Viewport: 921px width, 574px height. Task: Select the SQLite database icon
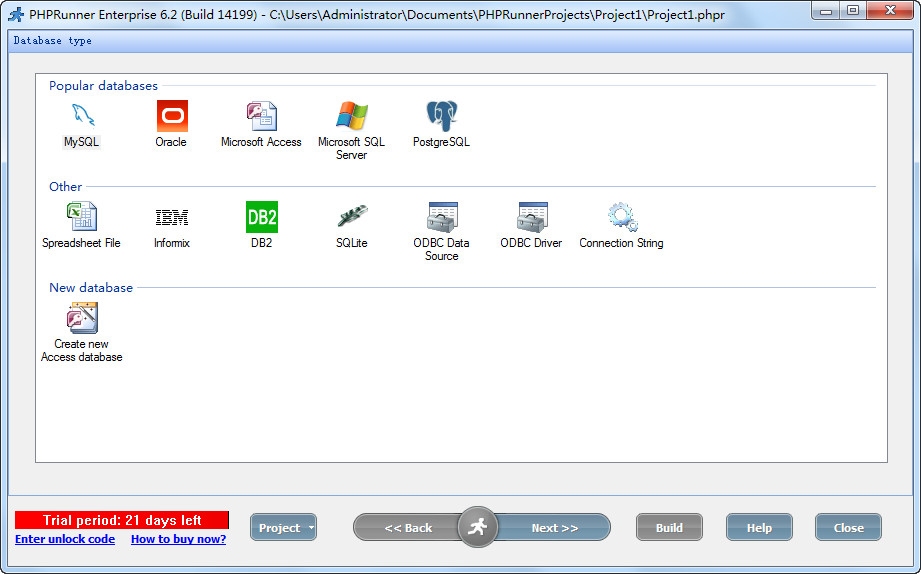(351, 217)
